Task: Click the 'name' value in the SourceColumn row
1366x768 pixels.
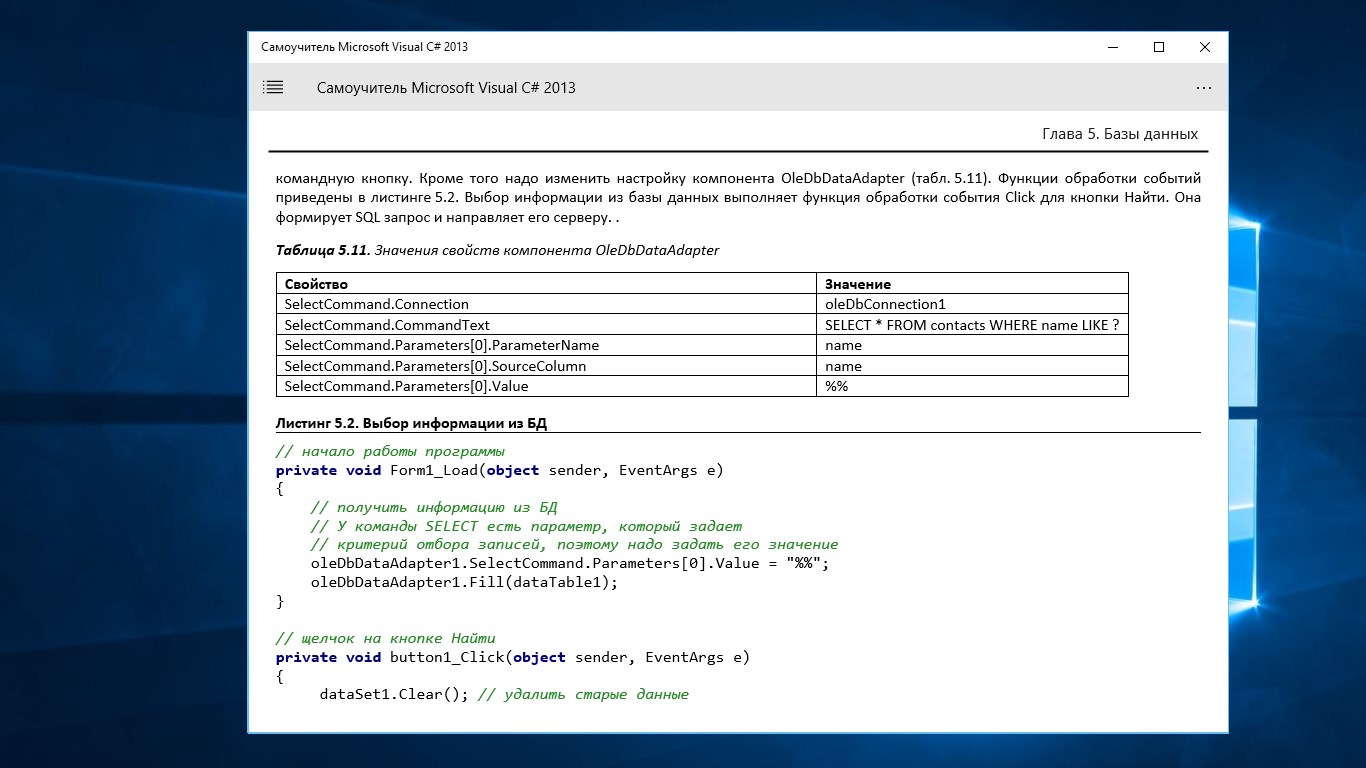Action: click(972, 366)
